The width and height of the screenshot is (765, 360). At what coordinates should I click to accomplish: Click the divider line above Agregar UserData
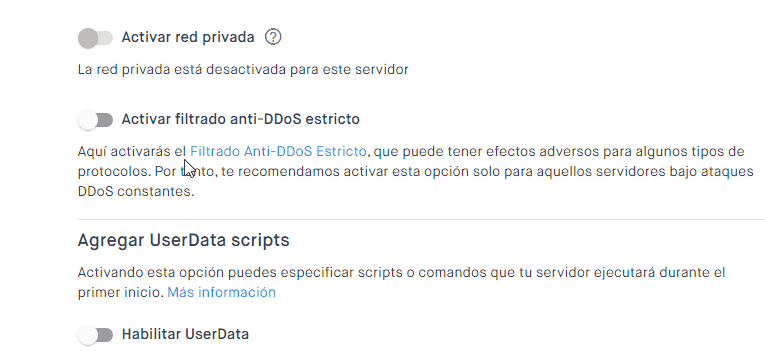pos(421,220)
